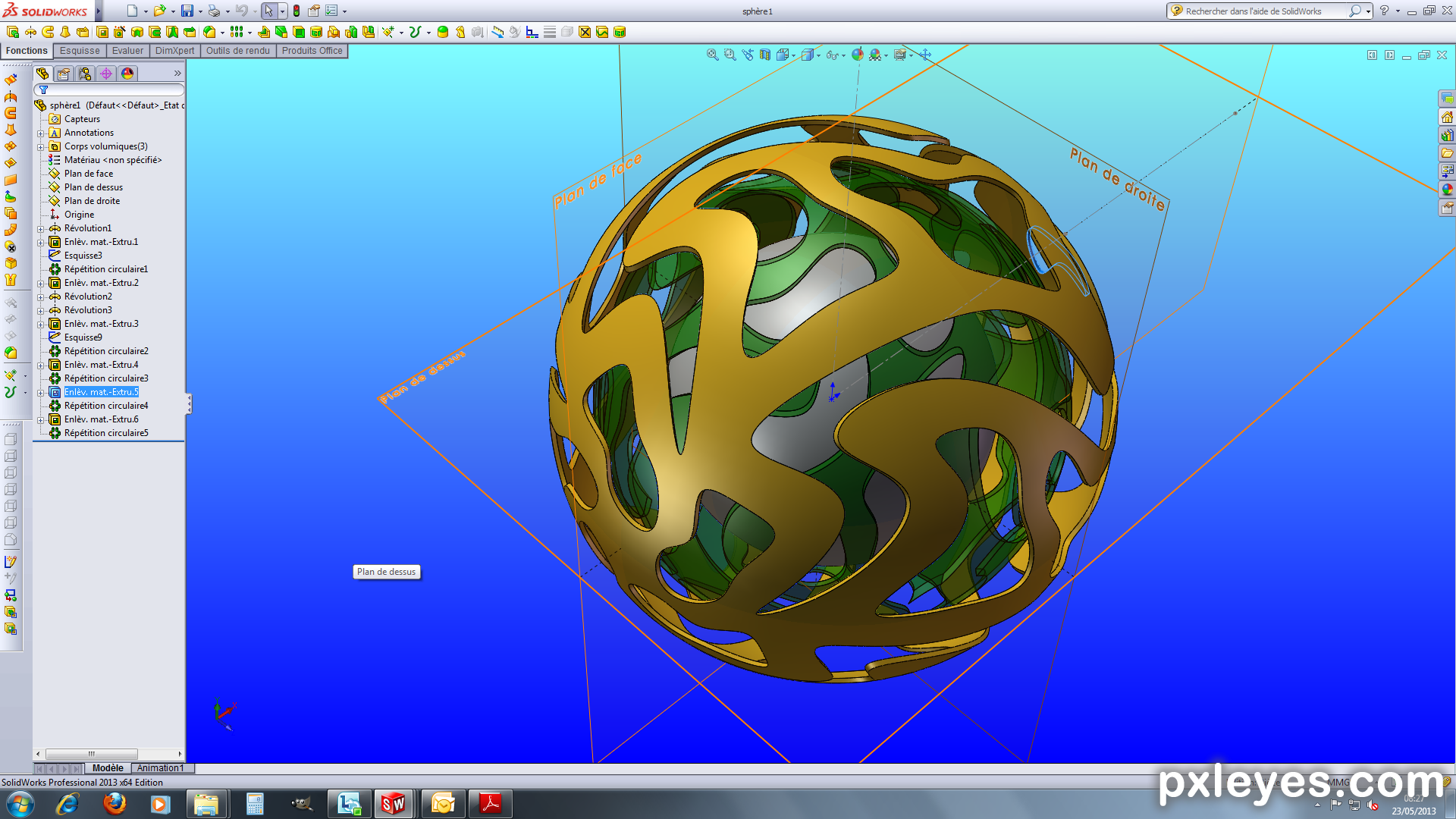Switch to the DimXpert tab
The width and height of the screenshot is (1456, 819).
pos(174,51)
